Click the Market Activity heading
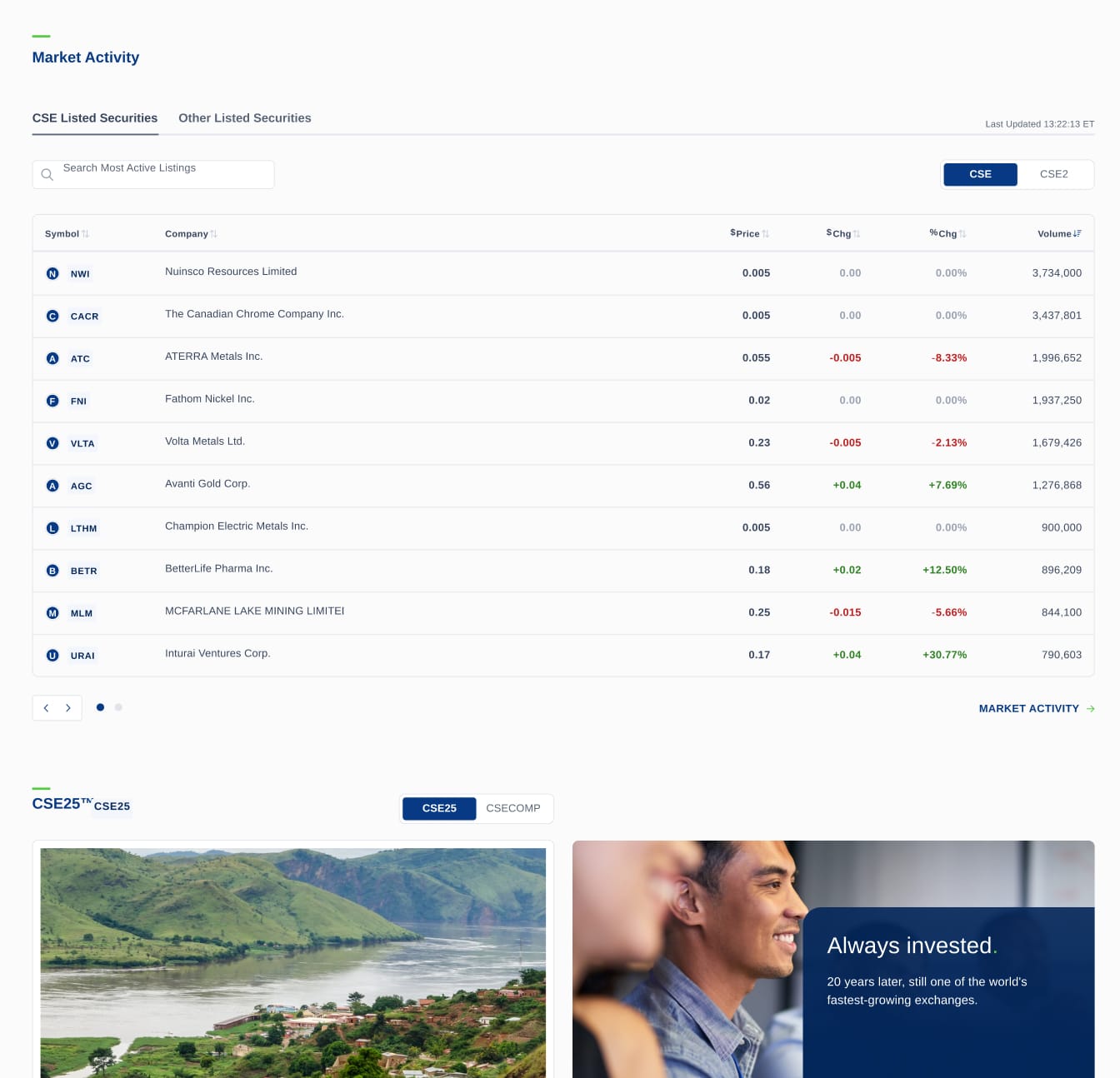 (x=86, y=57)
